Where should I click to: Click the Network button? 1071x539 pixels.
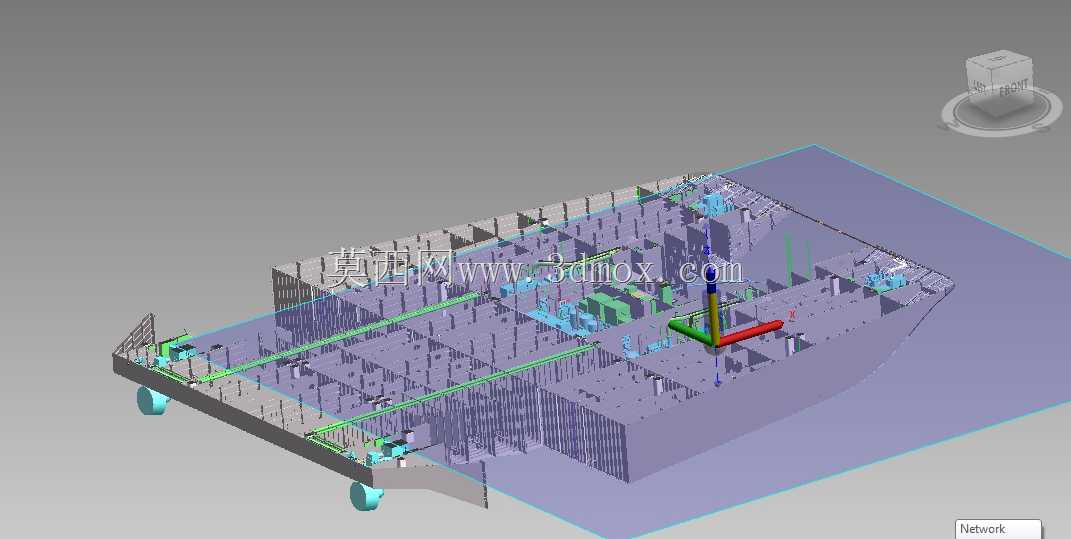[998, 529]
